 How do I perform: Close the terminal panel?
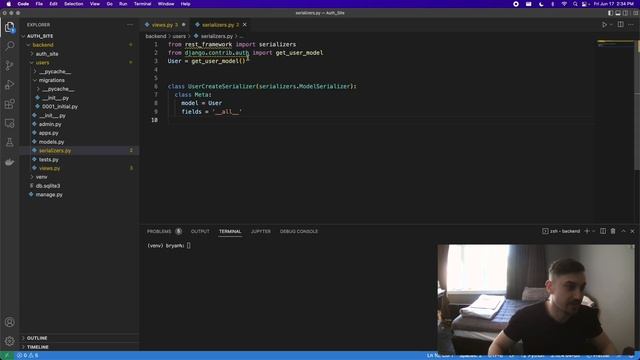632,231
